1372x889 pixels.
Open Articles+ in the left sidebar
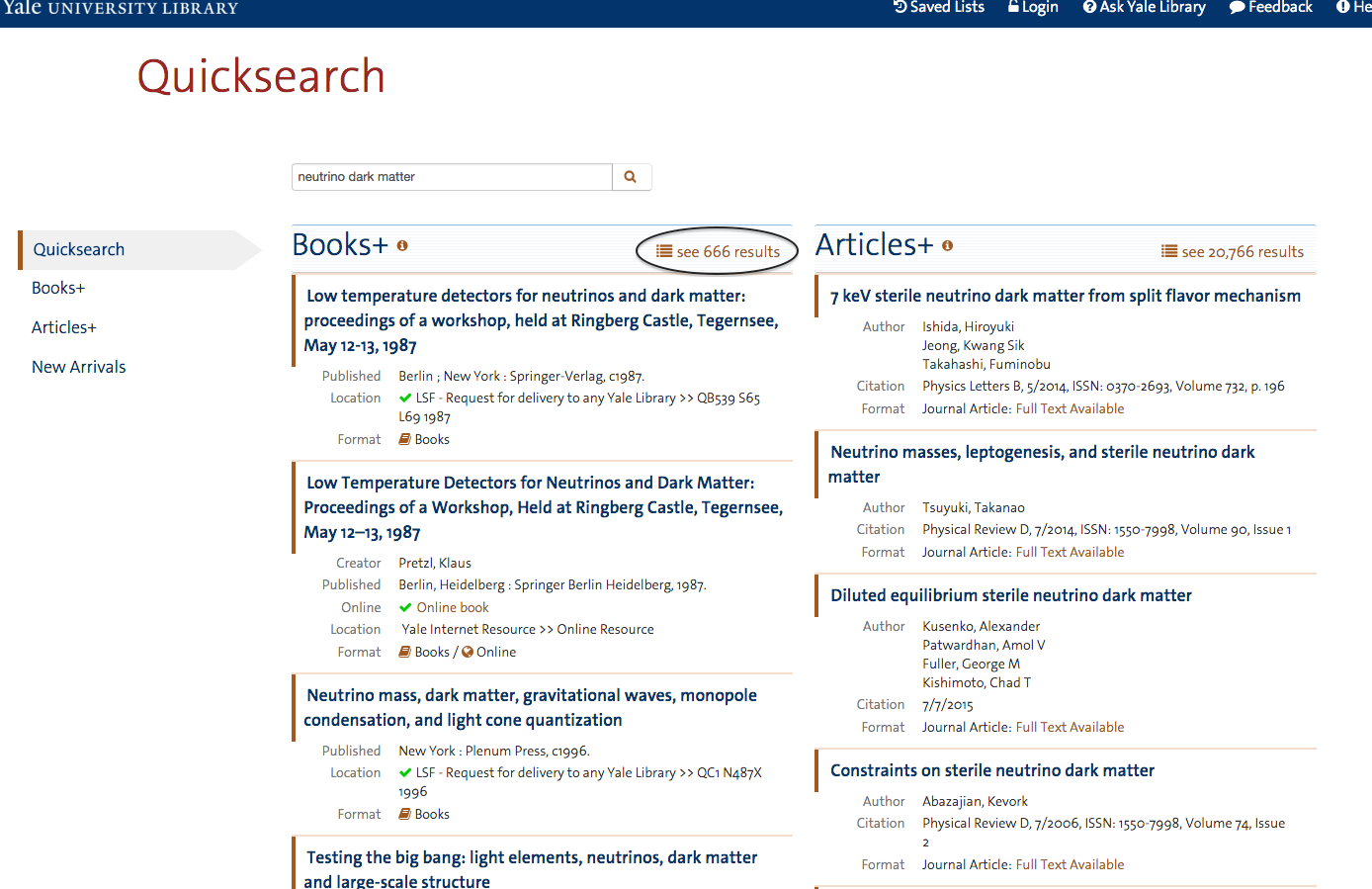(x=64, y=327)
